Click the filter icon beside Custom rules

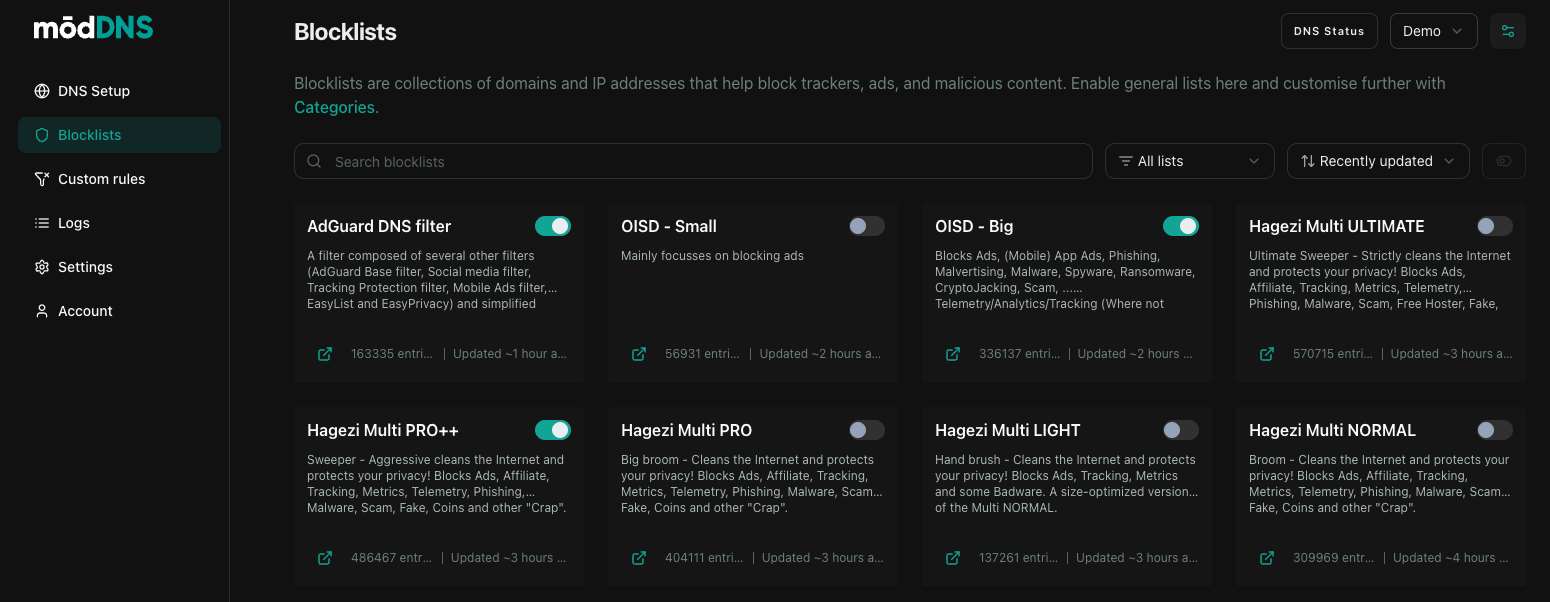click(42, 179)
